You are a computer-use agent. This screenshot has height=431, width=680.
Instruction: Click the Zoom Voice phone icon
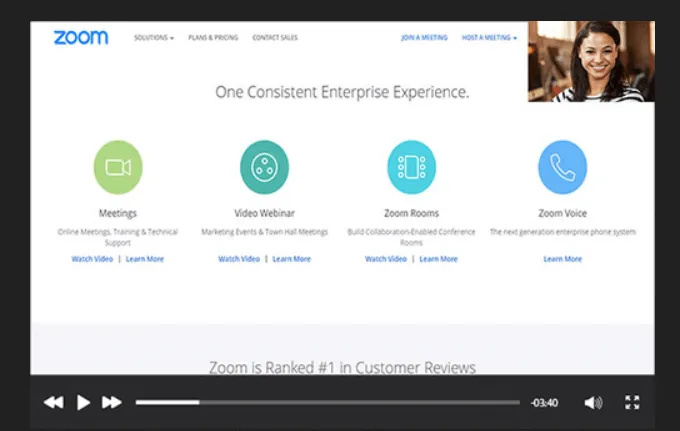(562, 167)
